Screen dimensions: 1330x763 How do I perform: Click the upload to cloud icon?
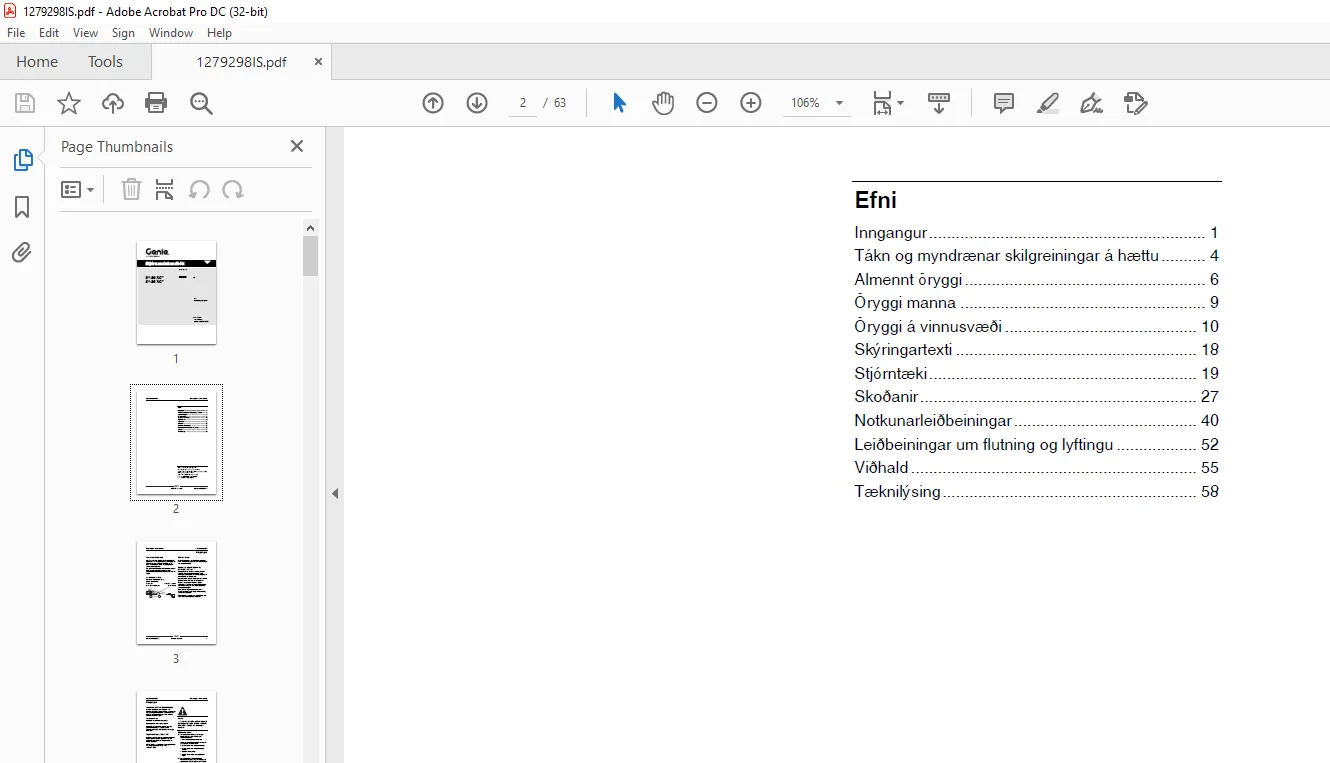pos(113,103)
